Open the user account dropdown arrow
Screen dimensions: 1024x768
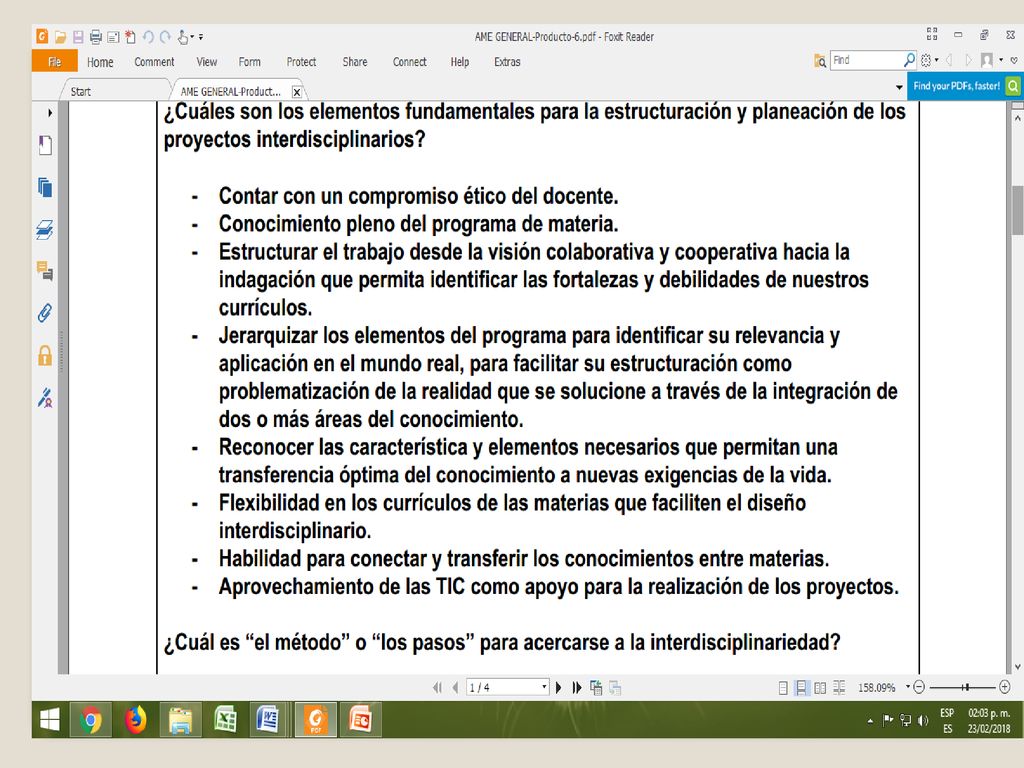(1001, 60)
